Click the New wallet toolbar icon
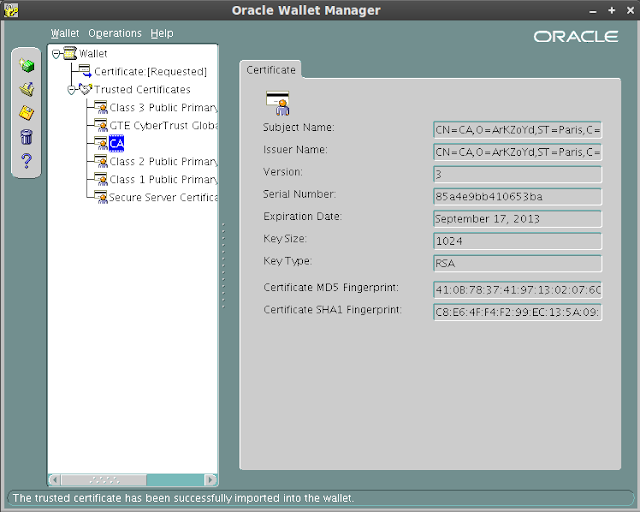 tap(27, 65)
